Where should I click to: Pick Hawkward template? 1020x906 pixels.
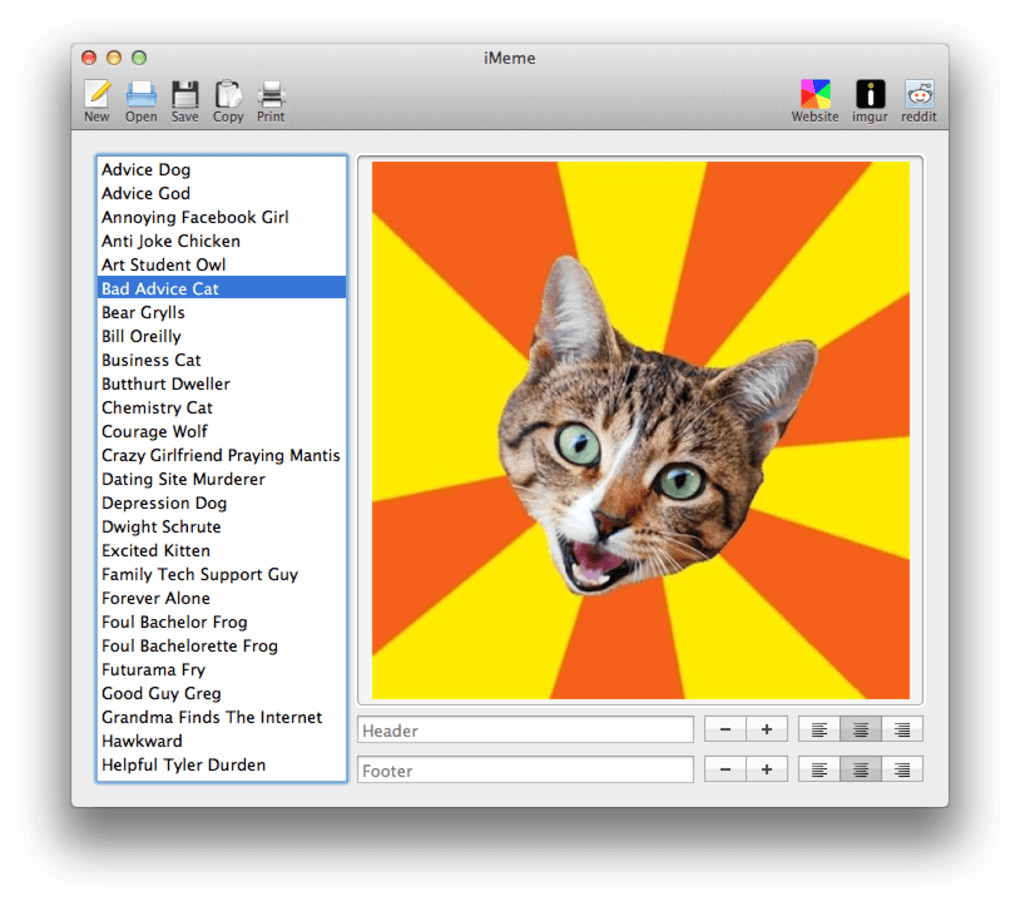[222, 741]
